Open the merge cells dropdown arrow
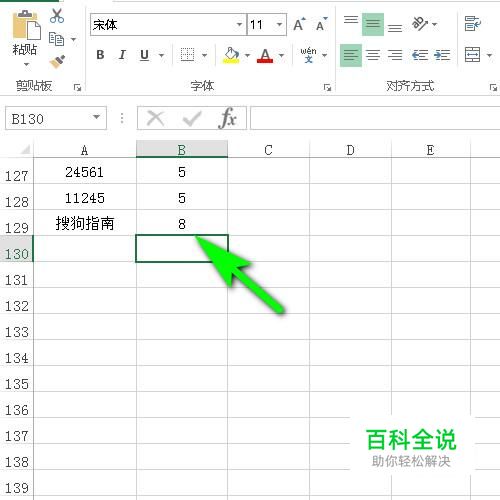500x500 pixels. click(x=489, y=55)
